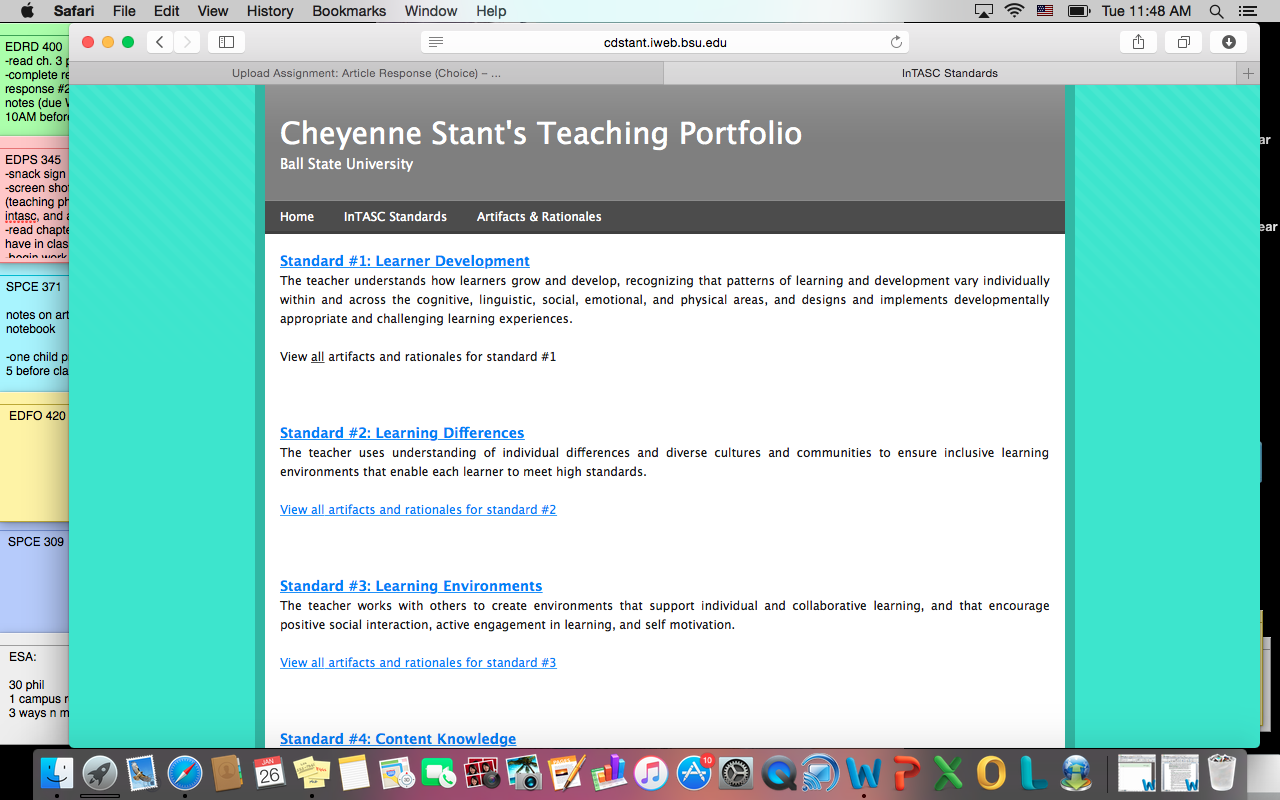This screenshot has height=800, width=1280.
Task: Show all tabs overview button
Action: pos(1183,42)
